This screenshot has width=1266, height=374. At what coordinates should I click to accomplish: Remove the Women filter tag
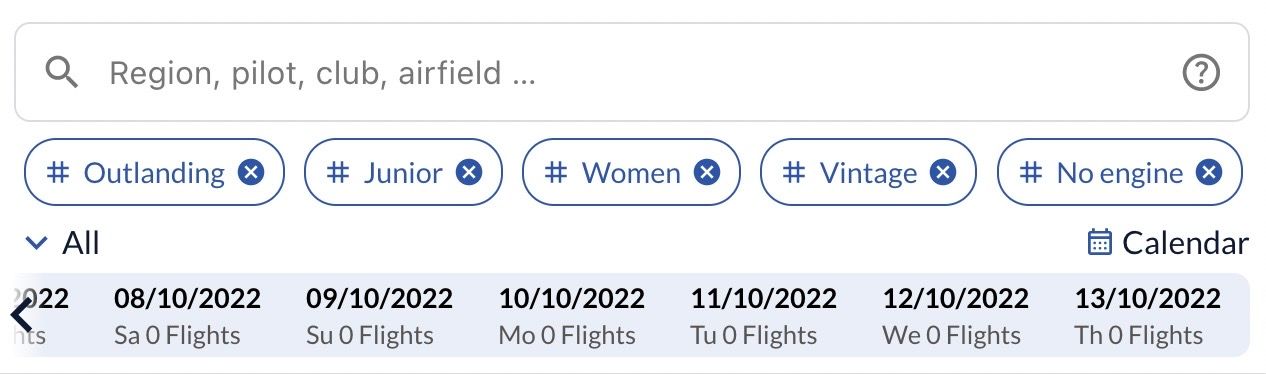tap(707, 173)
